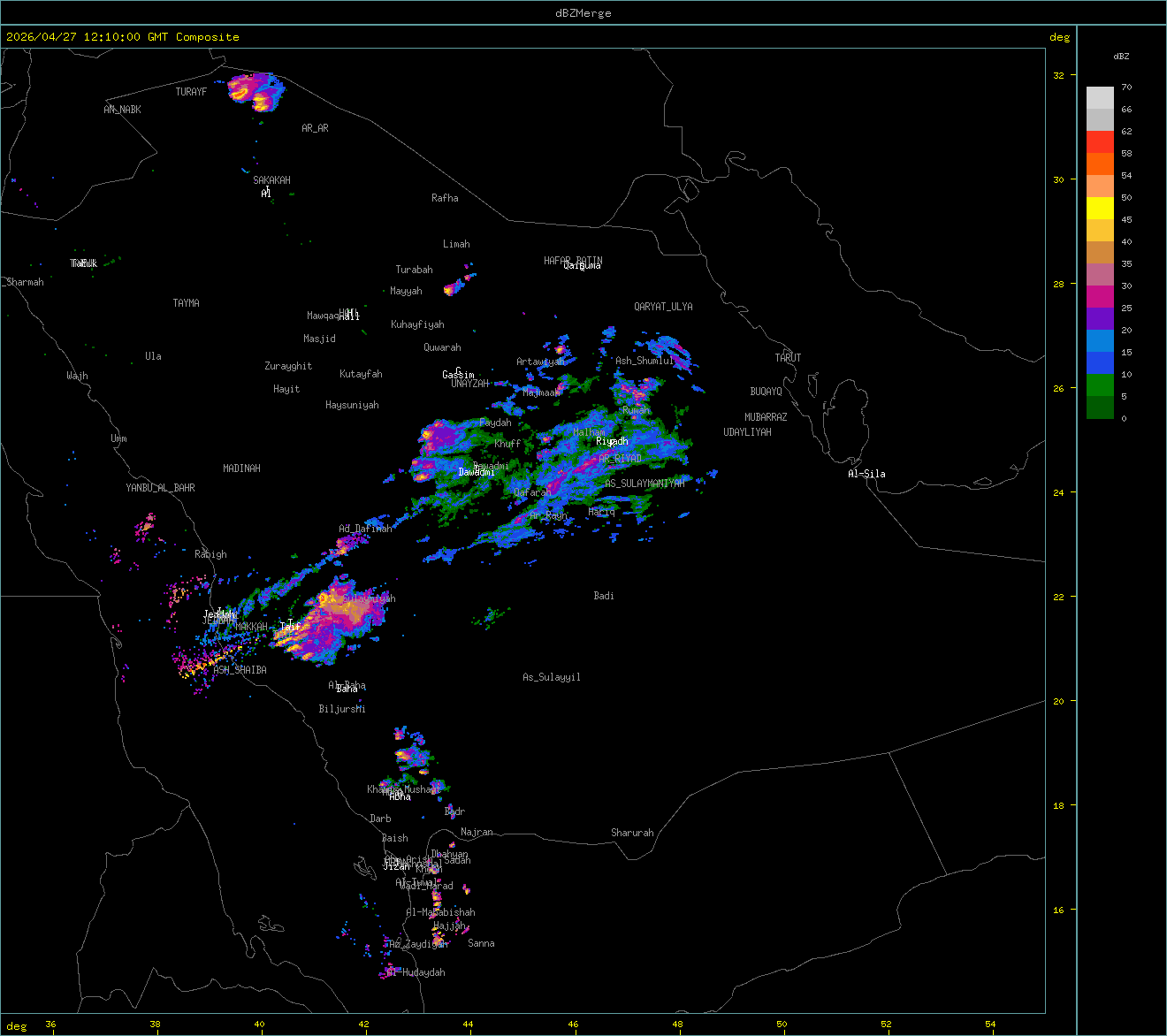This screenshot has height=1036, width=1167.
Task: Click the lightest gray swatch atop the legend
Action: click(x=1100, y=97)
